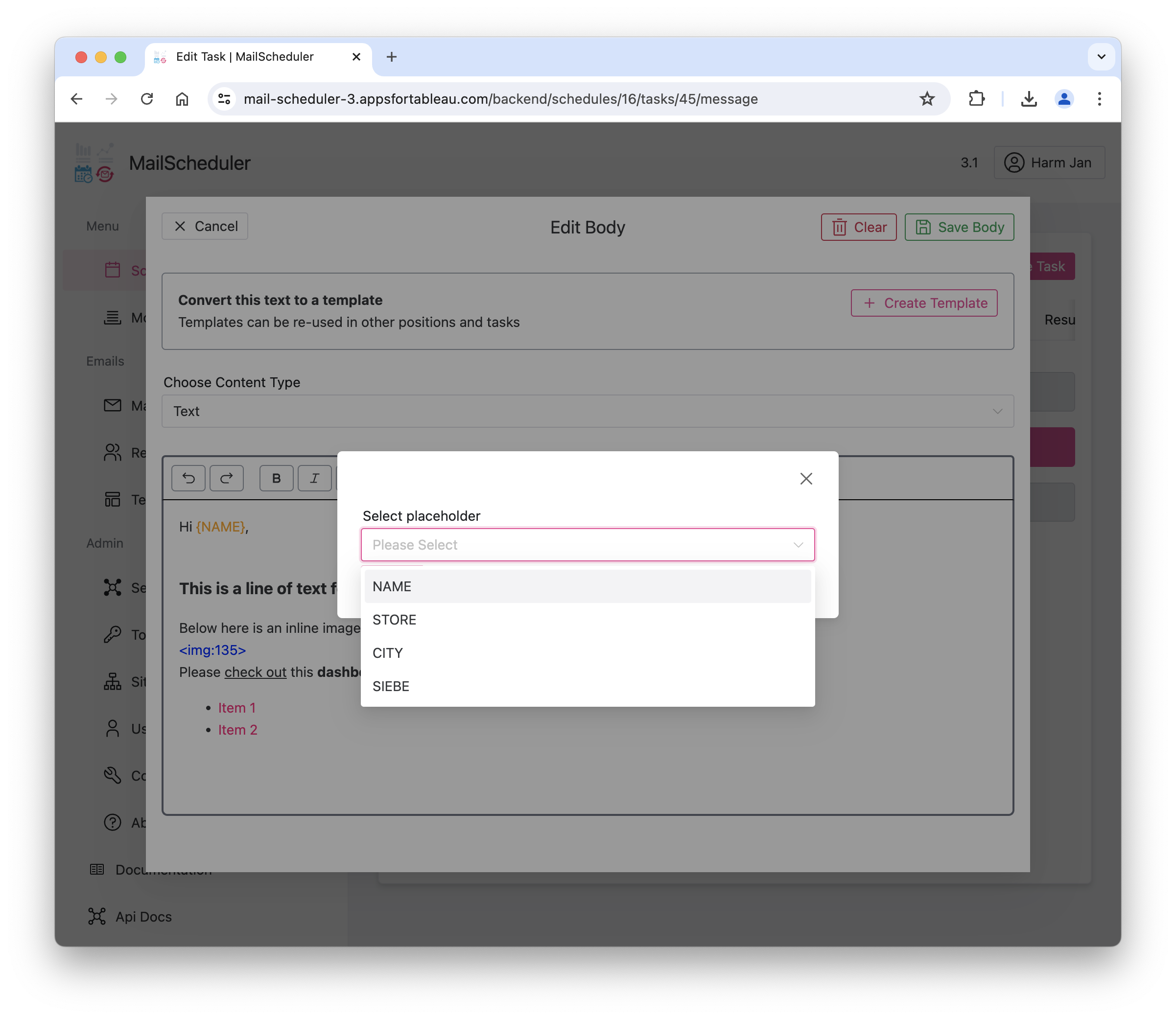Click the Save Body button
The width and height of the screenshot is (1176, 1019).
959,227
